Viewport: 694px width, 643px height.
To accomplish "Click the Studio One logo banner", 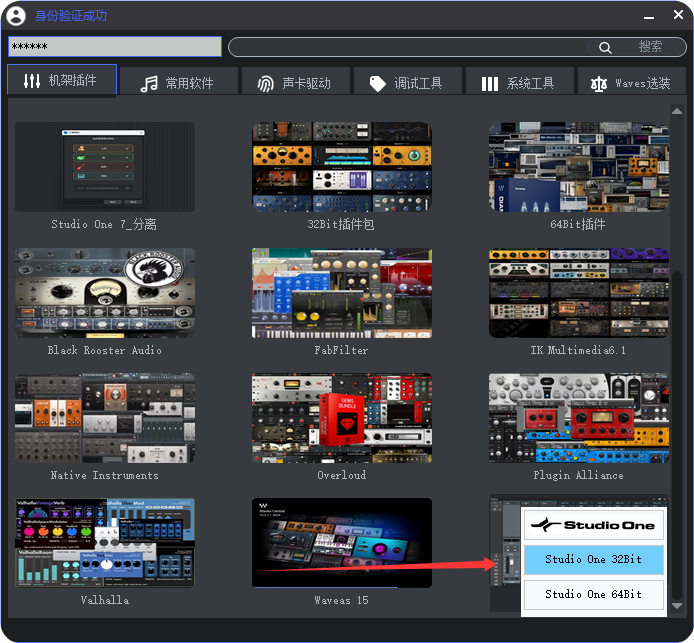I will pos(594,525).
